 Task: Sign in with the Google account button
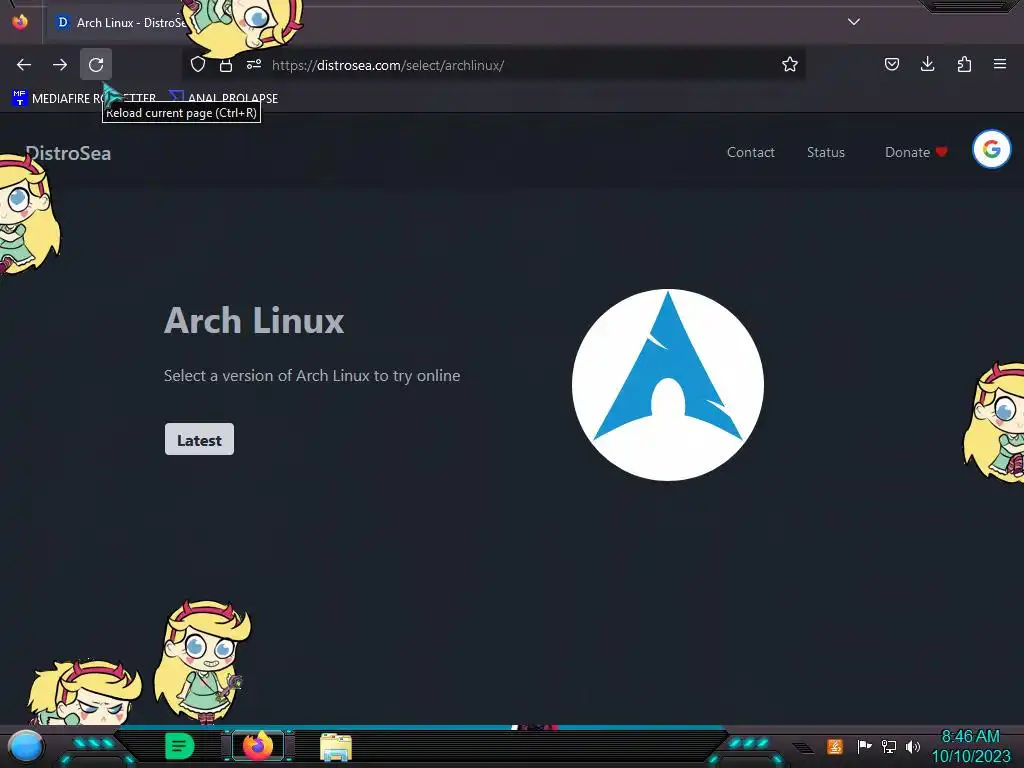[991, 150]
